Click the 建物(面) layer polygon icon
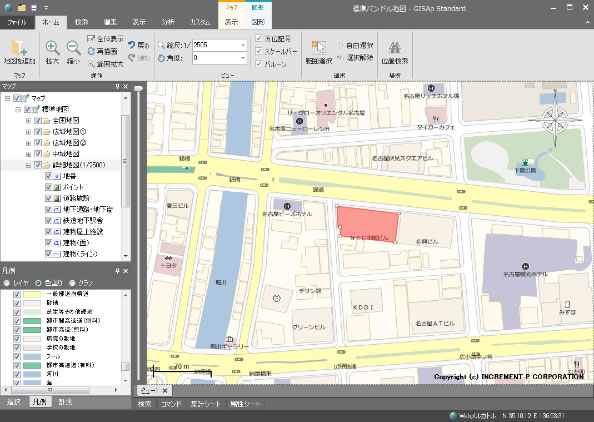Image resolution: width=594 pixels, height=422 pixels. click(x=57, y=242)
